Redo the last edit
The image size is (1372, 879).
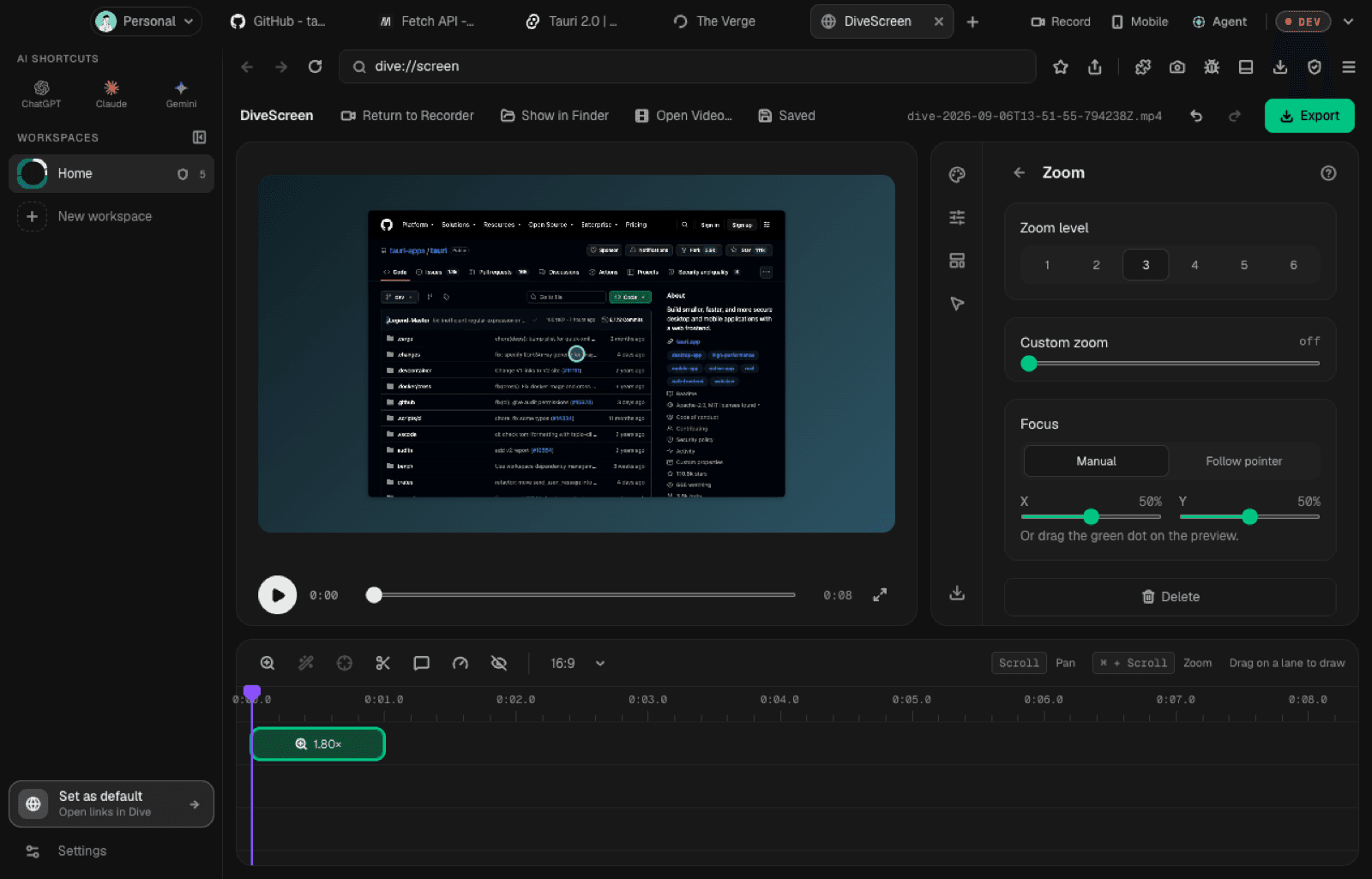point(1235,116)
